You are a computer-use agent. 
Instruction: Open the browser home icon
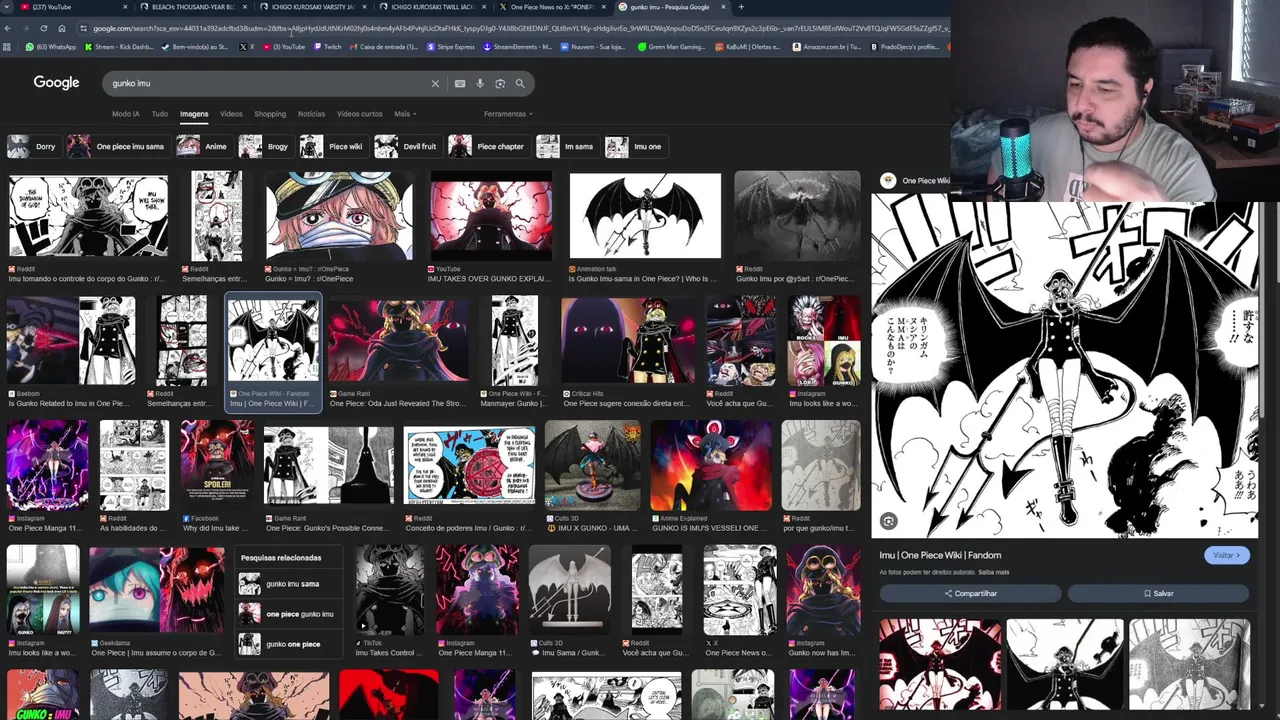(62, 28)
